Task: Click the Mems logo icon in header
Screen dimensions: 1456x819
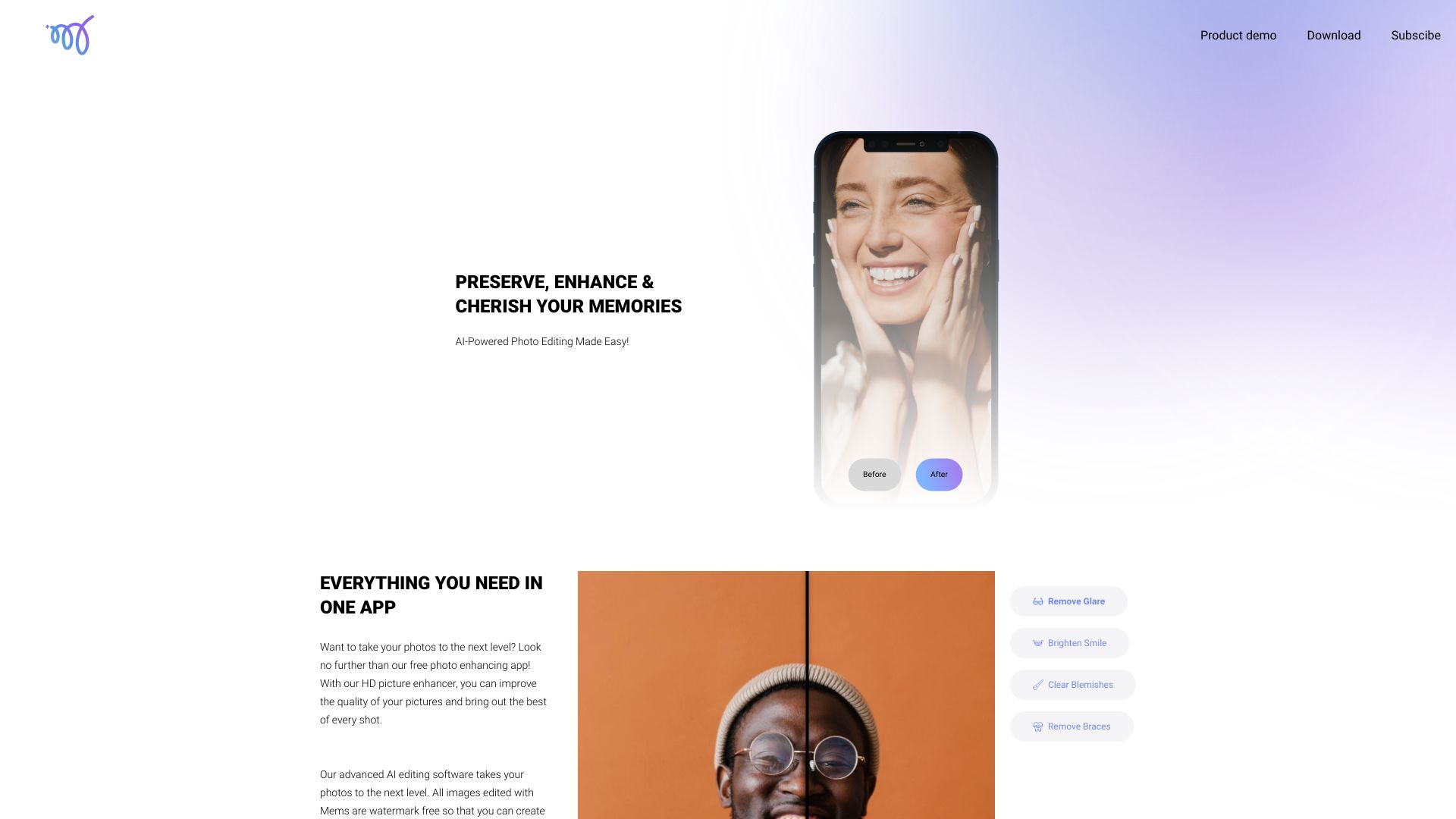Action: [70, 35]
